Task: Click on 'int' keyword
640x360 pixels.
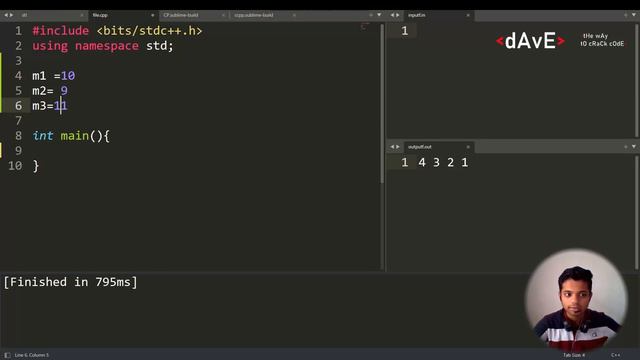Action: click(x=43, y=136)
